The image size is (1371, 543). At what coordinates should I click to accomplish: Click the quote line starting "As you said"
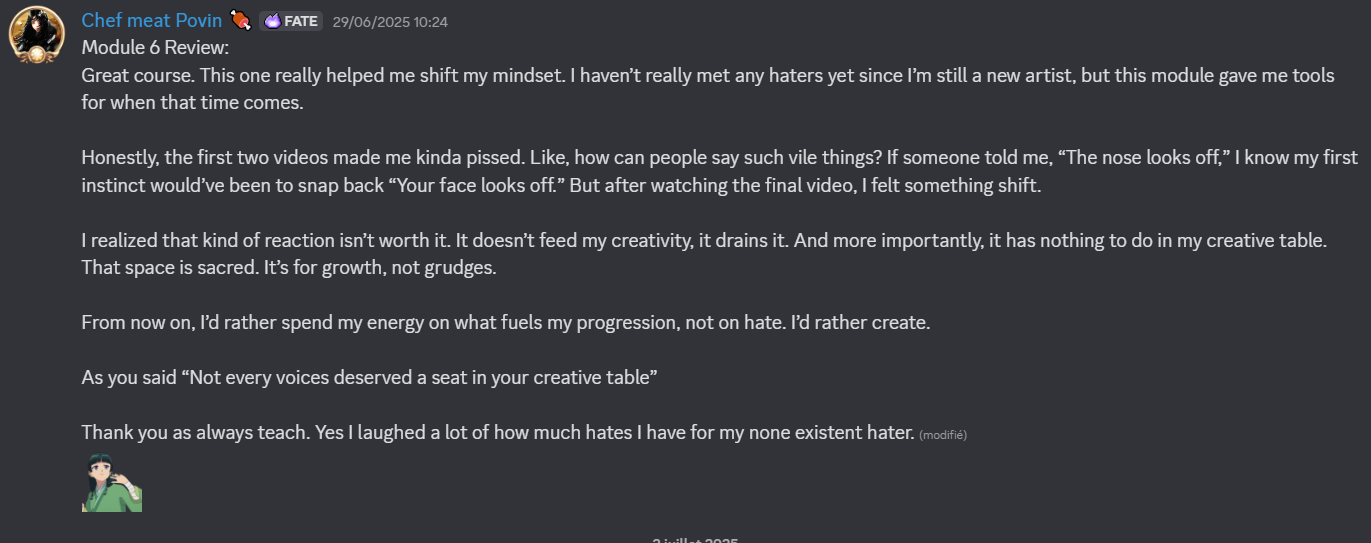click(x=368, y=378)
